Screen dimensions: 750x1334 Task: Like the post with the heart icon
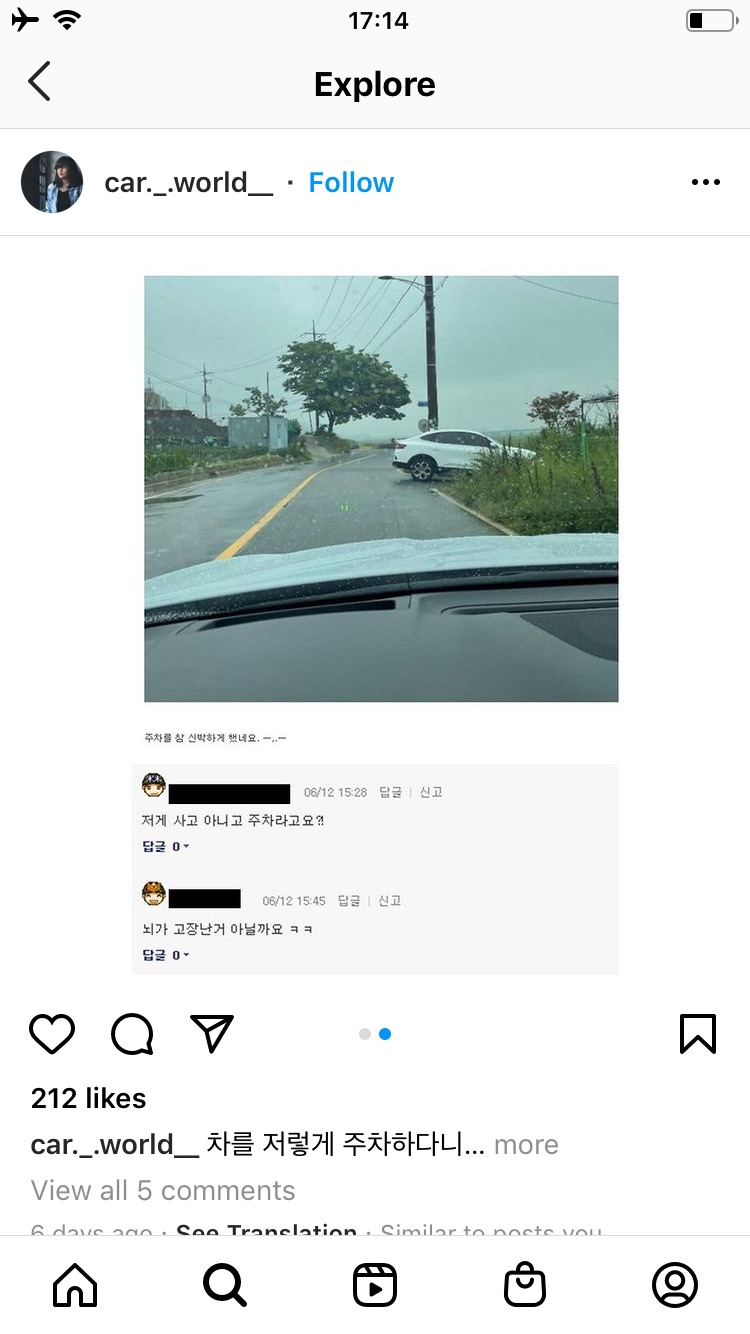(52, 1034)
